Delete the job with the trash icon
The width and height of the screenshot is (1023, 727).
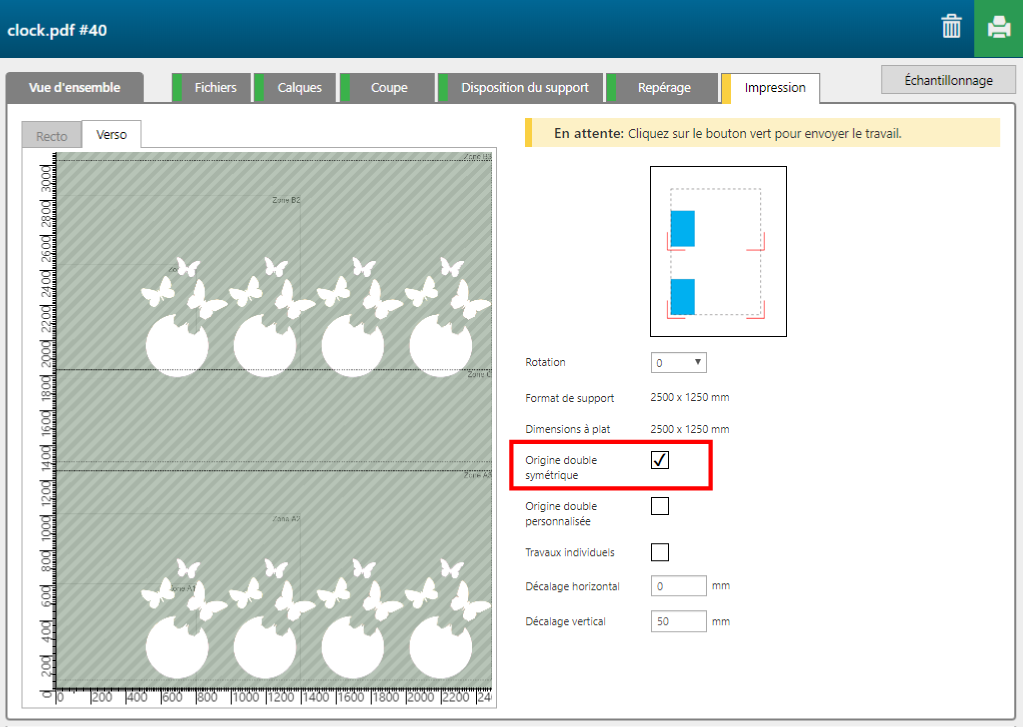[x=951, y=27]
